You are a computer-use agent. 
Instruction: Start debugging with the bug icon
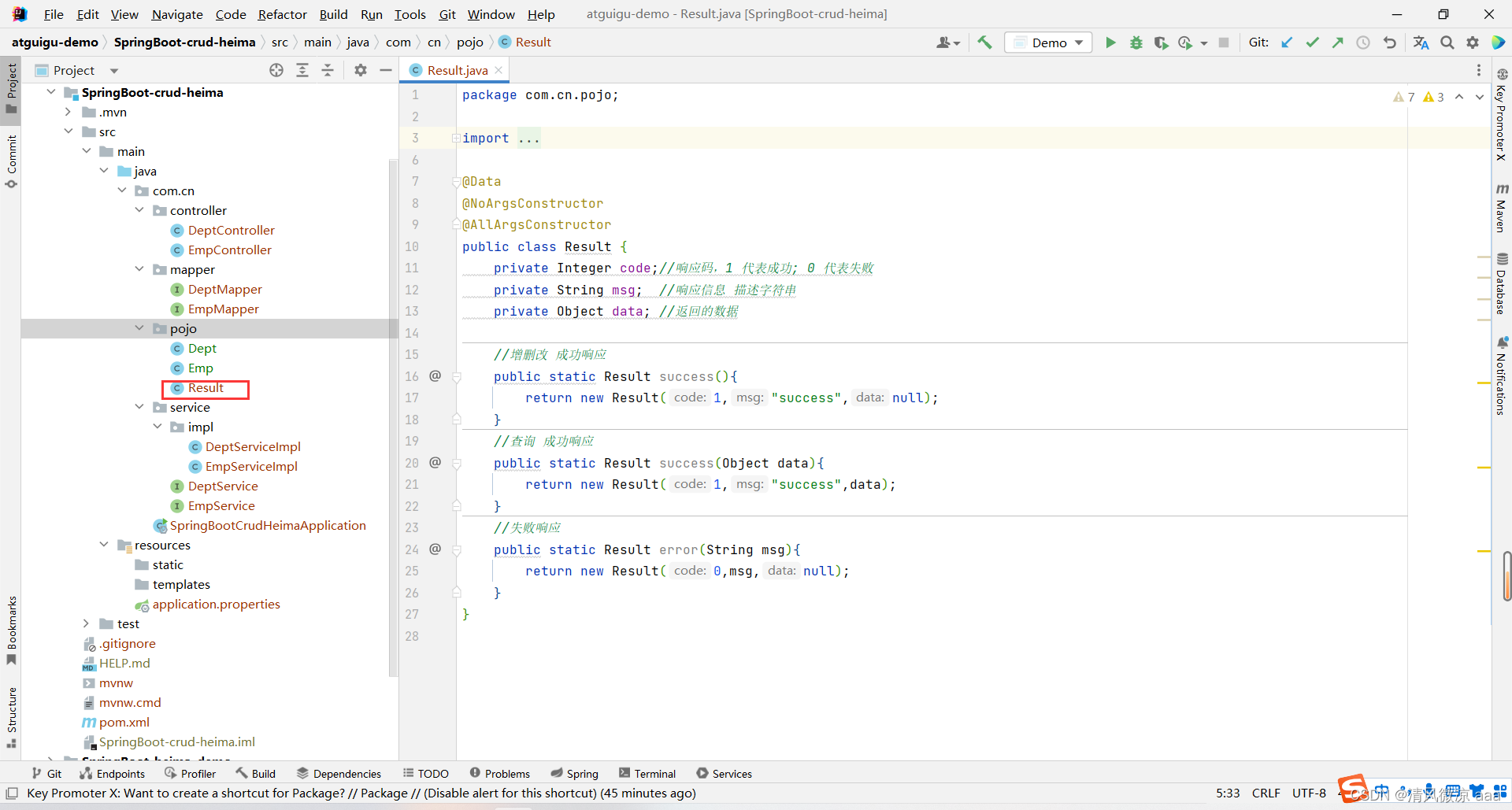coord(1136,43)
